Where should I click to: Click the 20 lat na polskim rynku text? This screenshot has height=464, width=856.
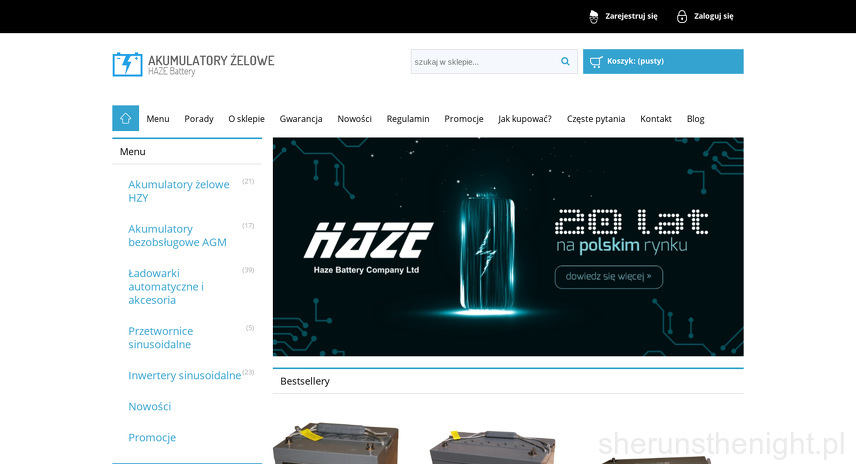tap(631, 231)
